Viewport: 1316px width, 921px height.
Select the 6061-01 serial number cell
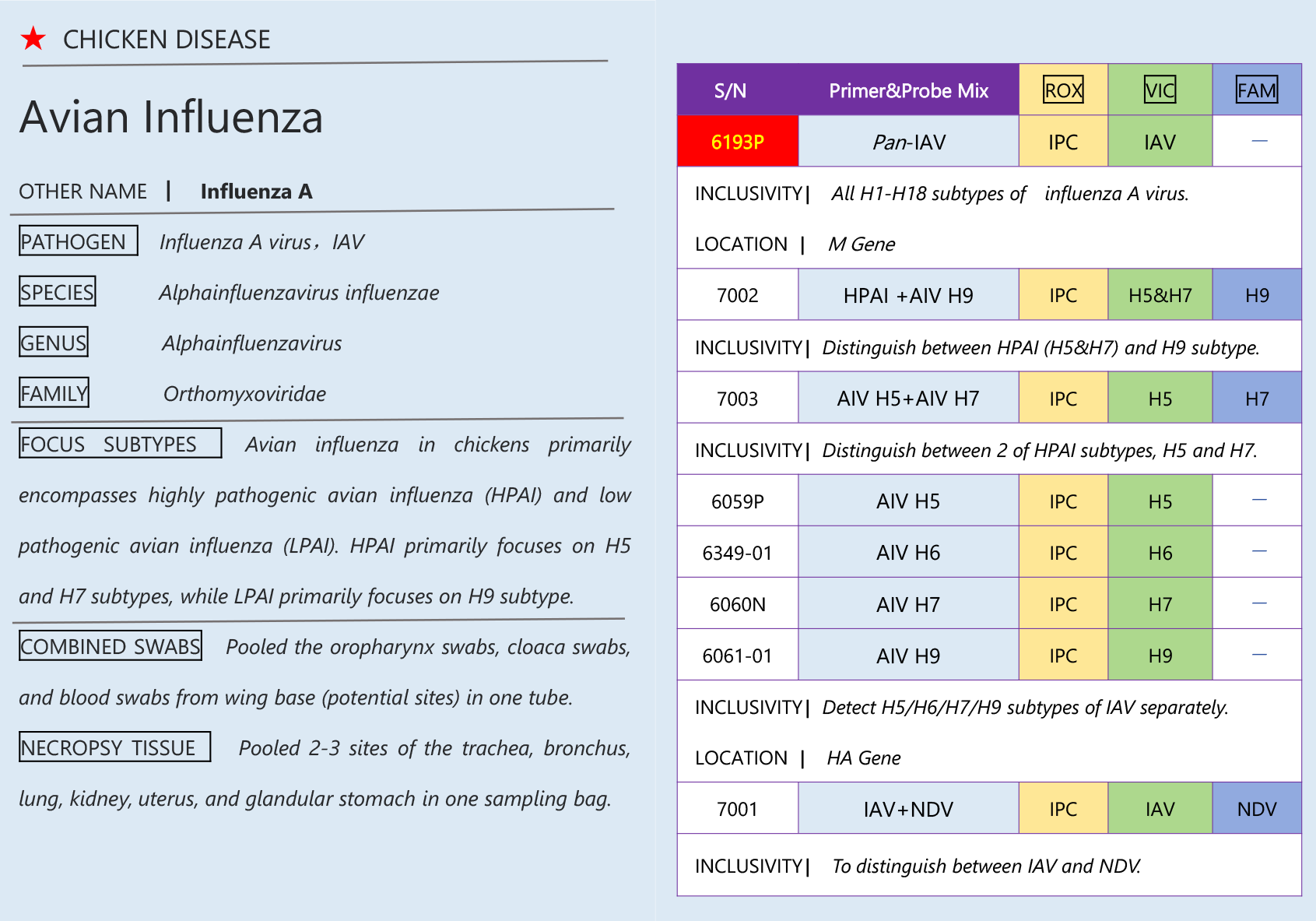(737, 656)
